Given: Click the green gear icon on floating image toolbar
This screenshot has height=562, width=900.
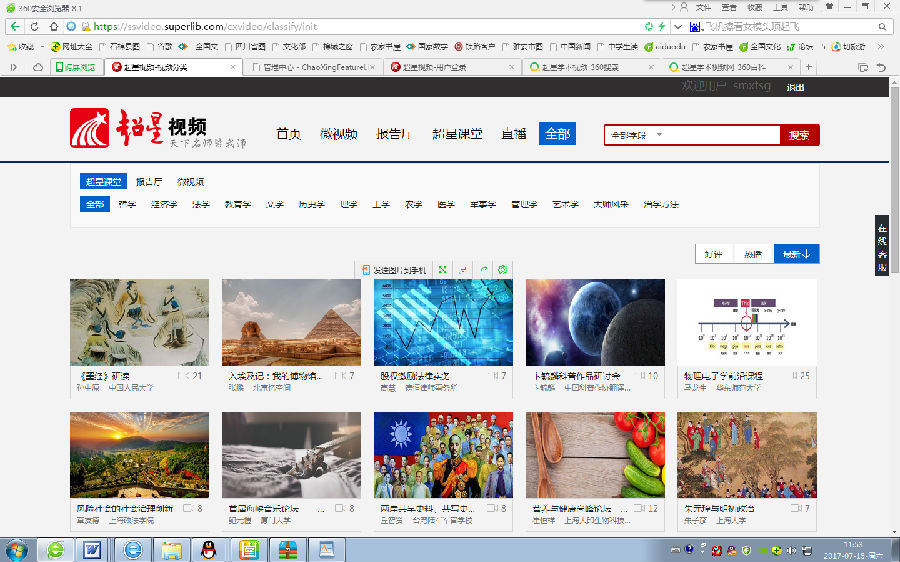Looking at the screenshot, I should click(503, 270).
